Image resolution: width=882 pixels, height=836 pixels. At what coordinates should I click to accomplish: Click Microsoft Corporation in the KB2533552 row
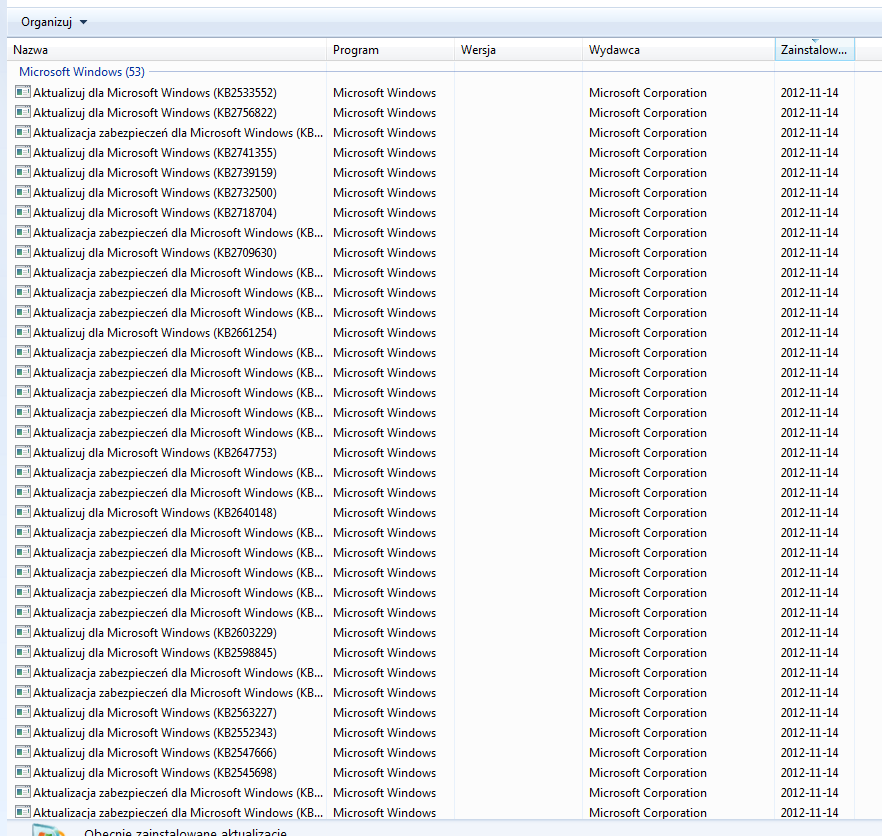[x=647, y=93]
